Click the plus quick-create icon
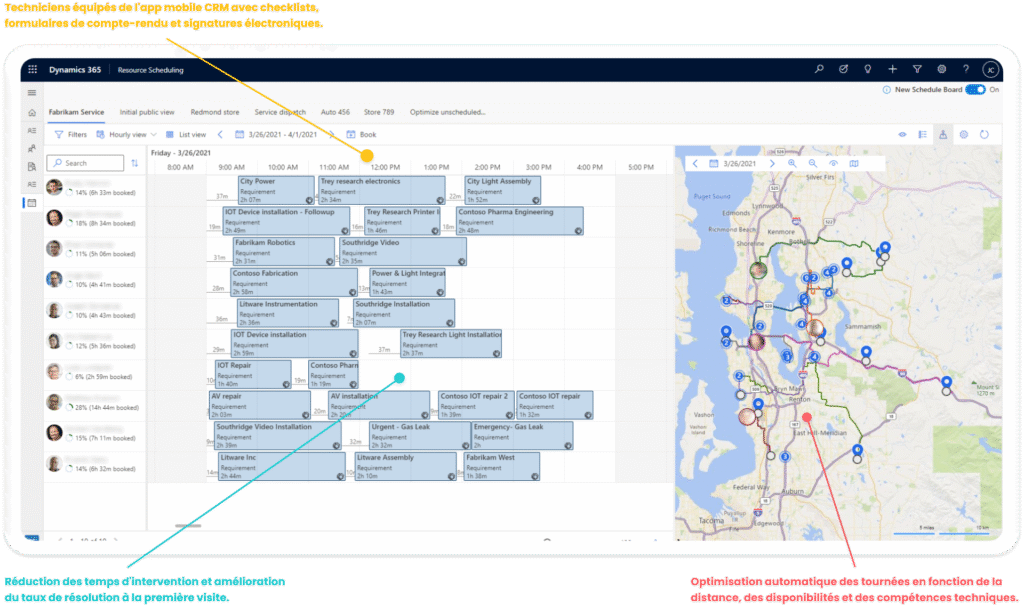This screenshot has height=605, width=1024. click(892, 69)
